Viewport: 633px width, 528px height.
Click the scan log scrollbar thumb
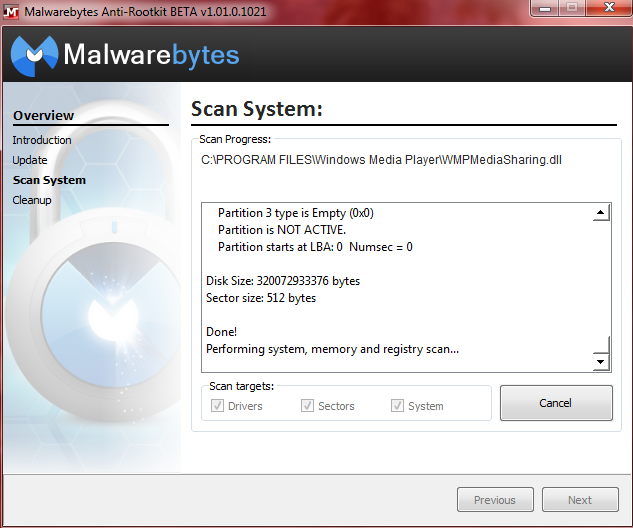coord(601,344)
